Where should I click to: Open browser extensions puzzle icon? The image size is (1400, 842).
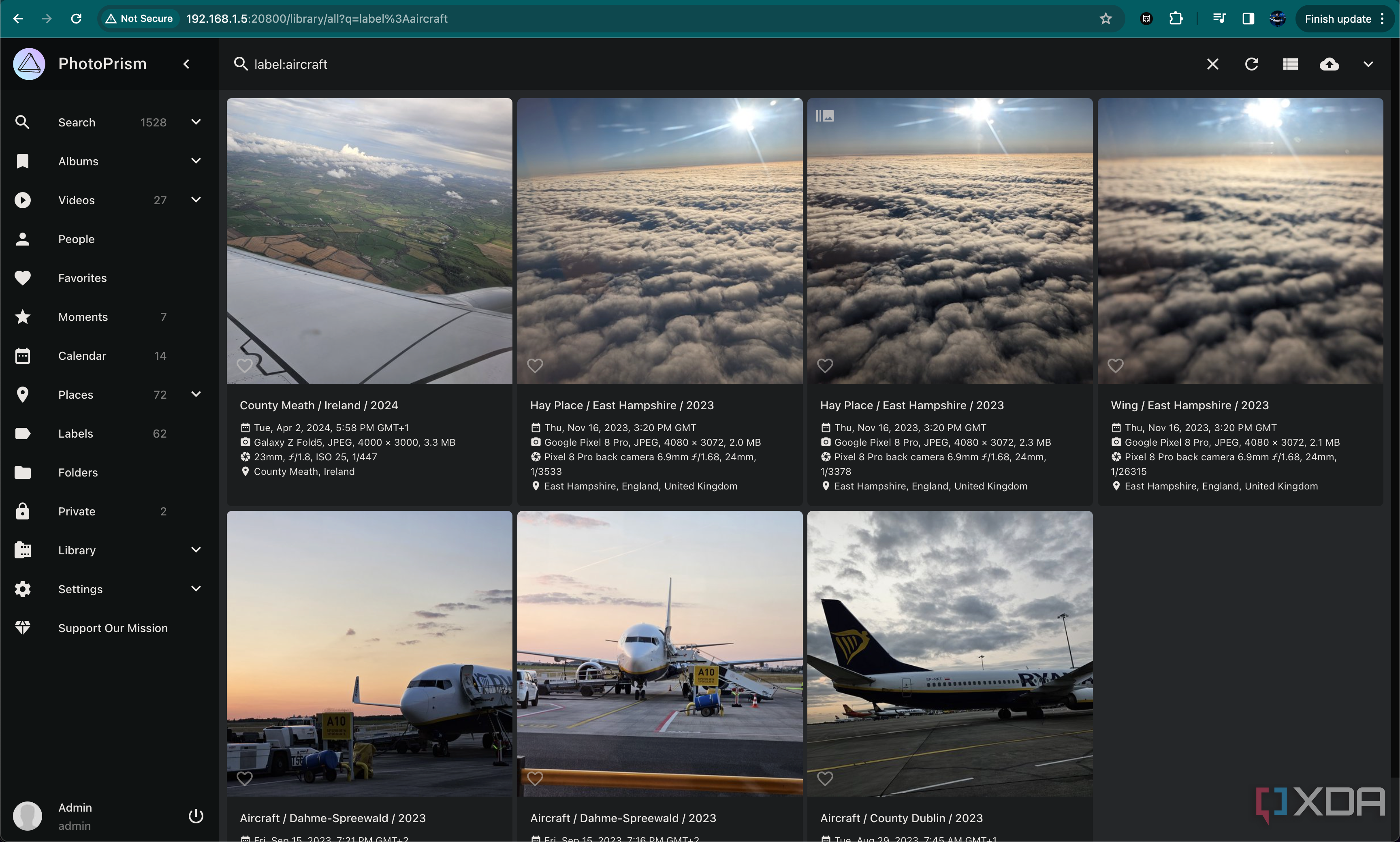tap(1175, 19)
